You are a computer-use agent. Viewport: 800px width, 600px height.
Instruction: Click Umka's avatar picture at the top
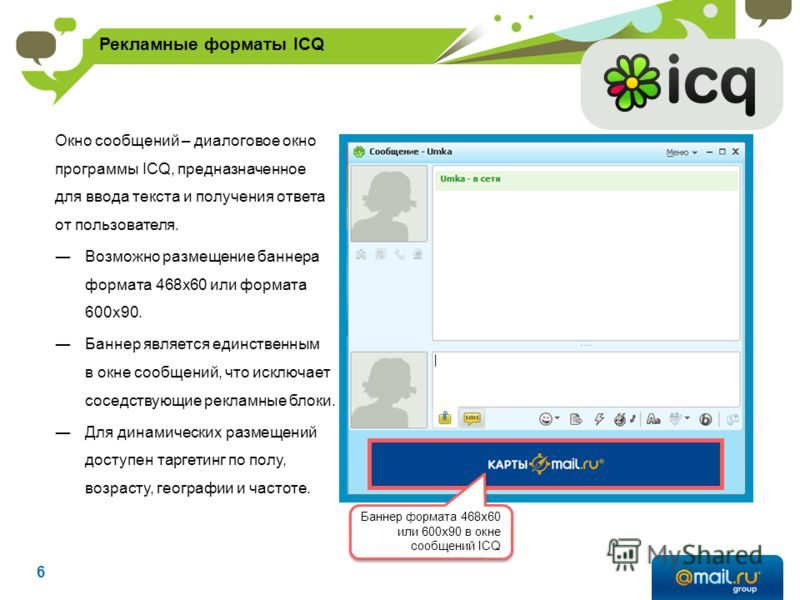click(x=389, y=204)
